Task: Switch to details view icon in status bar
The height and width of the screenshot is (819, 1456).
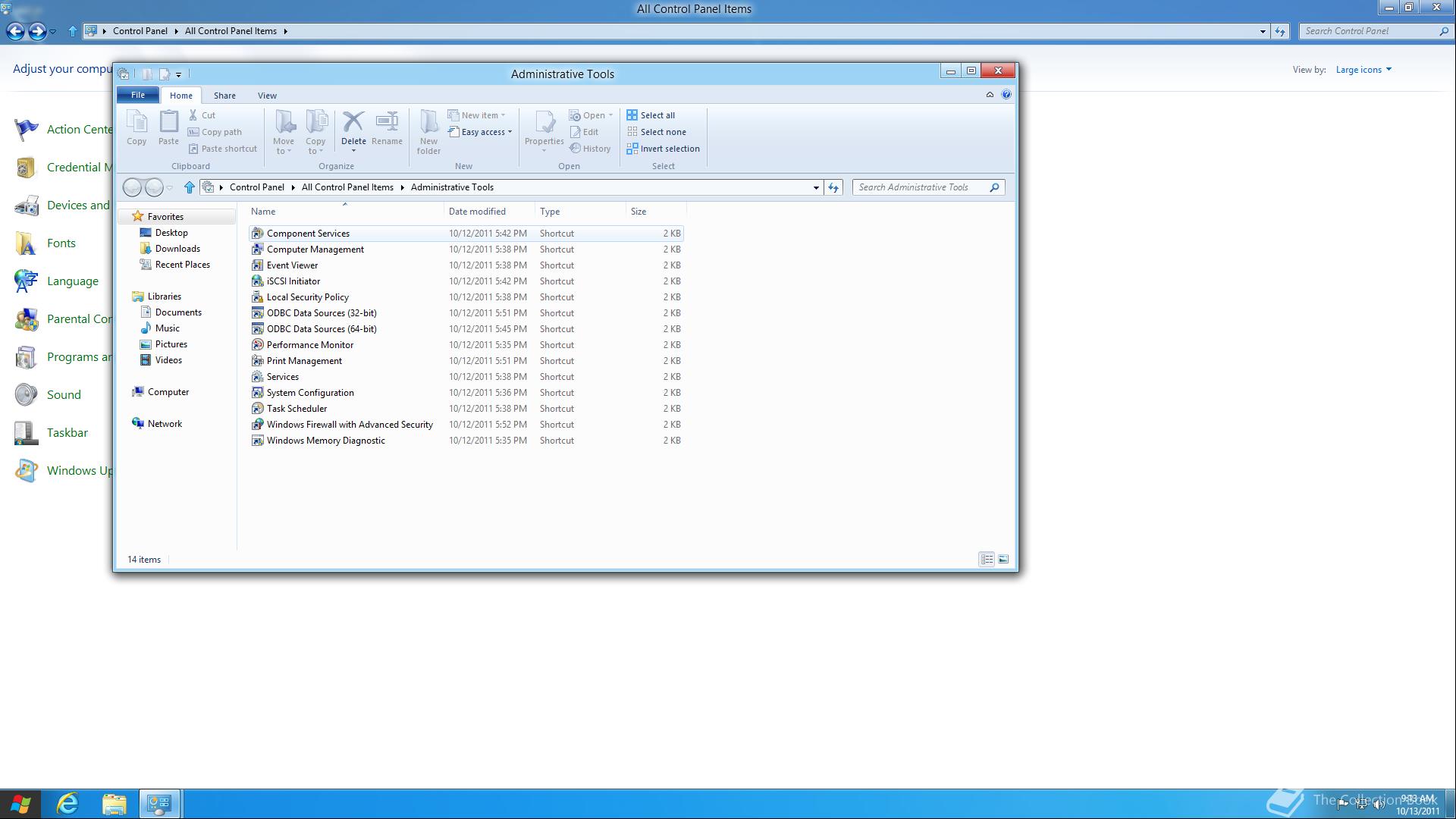Action: tap(987, 560)
